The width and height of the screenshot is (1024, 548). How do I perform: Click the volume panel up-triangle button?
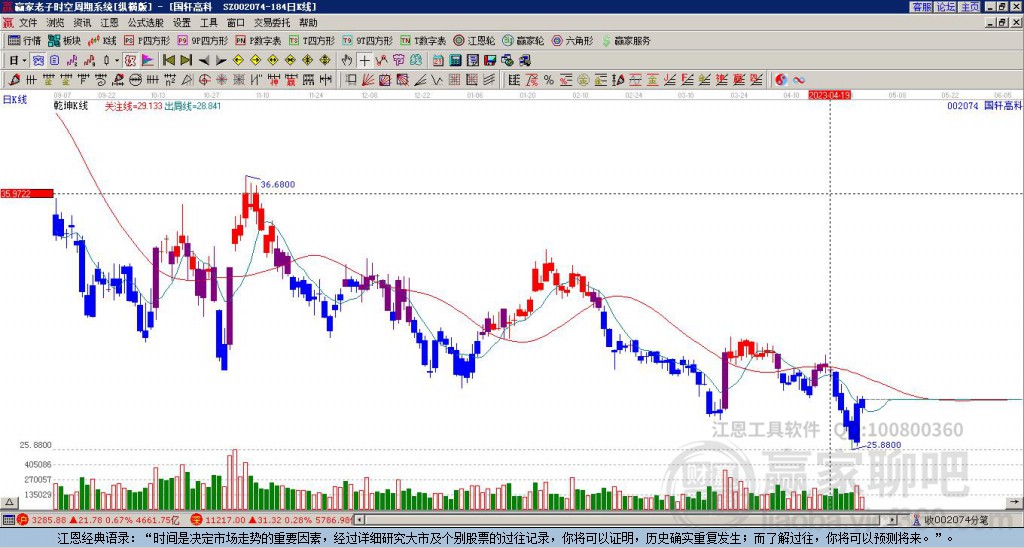click(x=8, y=502)
